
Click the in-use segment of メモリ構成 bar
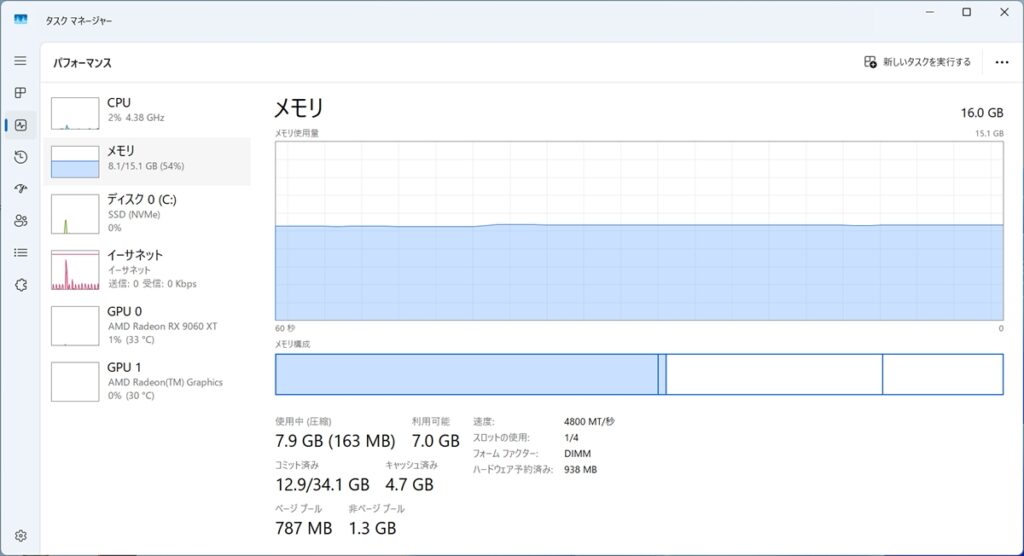[x=465, y=374]
